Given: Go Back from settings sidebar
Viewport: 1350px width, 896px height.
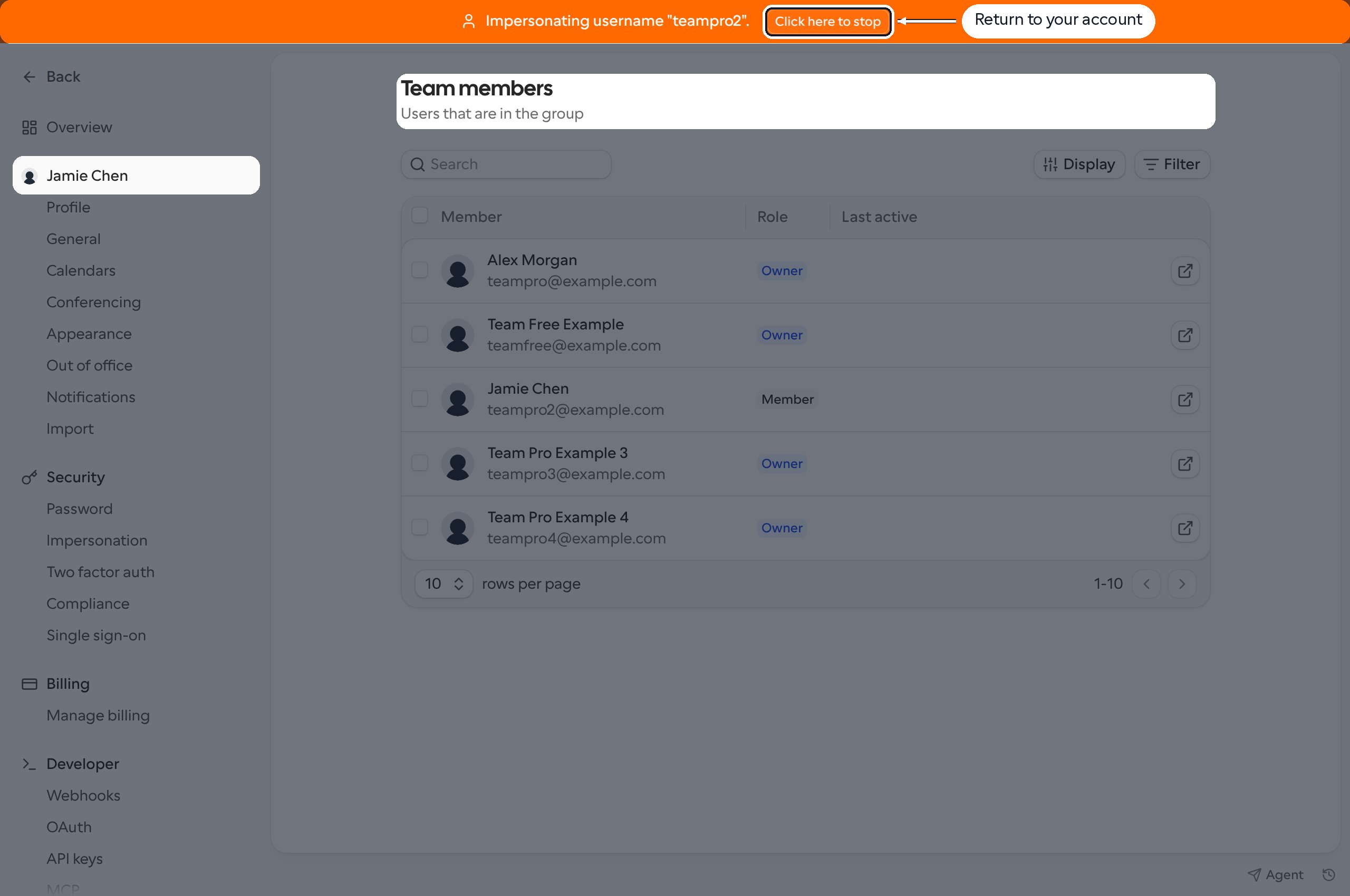Looking at the screenshot, I should pyautogui.click(x=52, y=76).
